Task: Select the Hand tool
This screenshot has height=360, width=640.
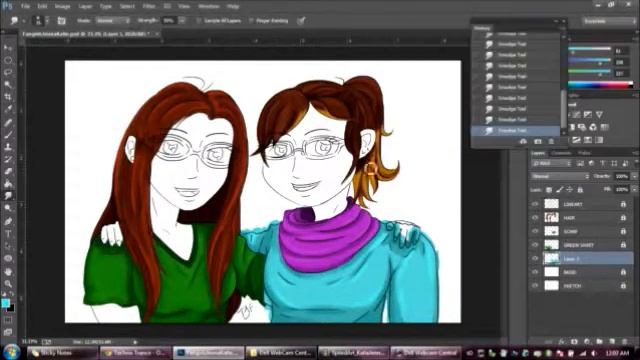Action: [8, 271]
